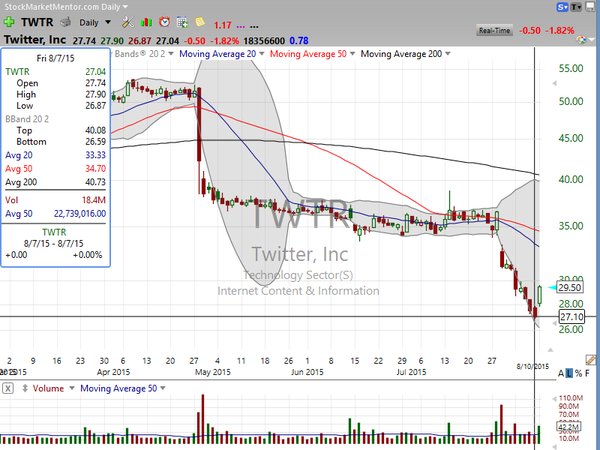Screen dimensions: 600x450
Task: Click the green-red bar chart indicator icon
Action: 146,23
